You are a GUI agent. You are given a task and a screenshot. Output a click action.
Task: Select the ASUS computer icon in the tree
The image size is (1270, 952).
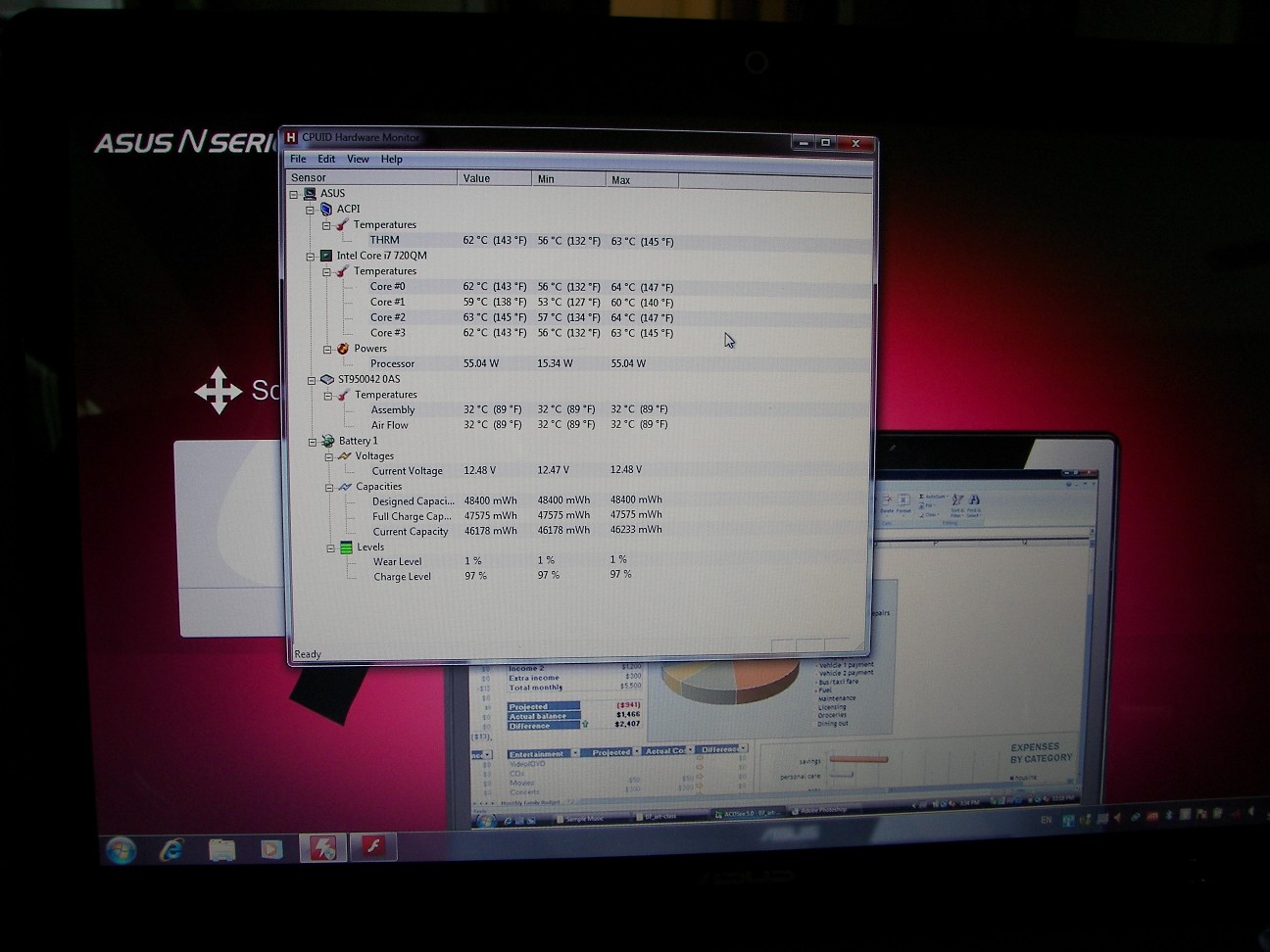pyautogui.click(x=310, y=194)
